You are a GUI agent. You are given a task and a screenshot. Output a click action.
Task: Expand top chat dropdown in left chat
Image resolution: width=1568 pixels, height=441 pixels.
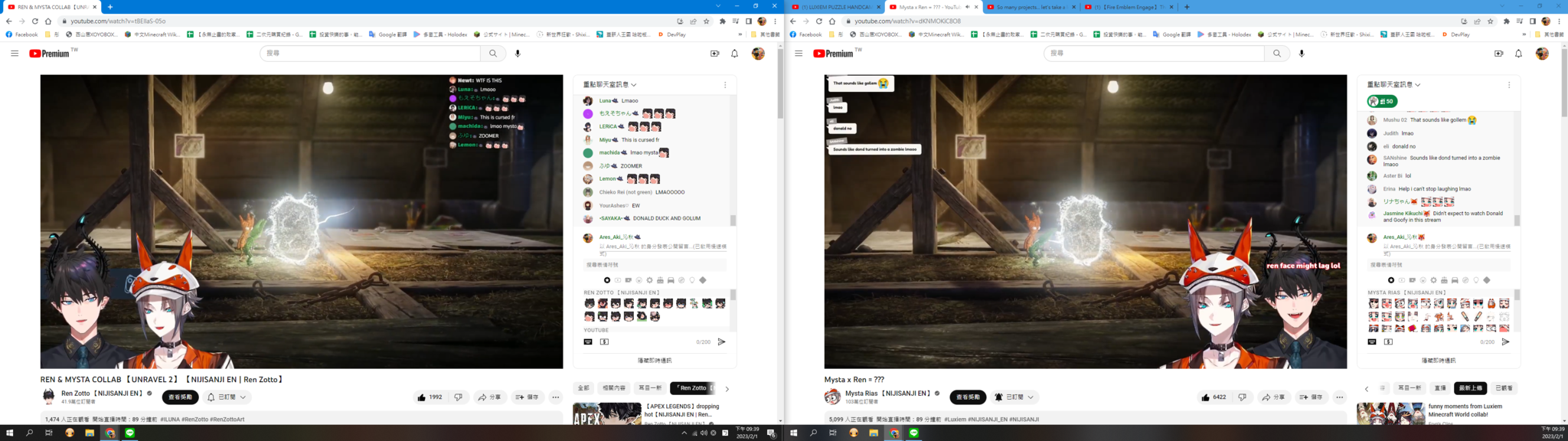click(610, 85)
